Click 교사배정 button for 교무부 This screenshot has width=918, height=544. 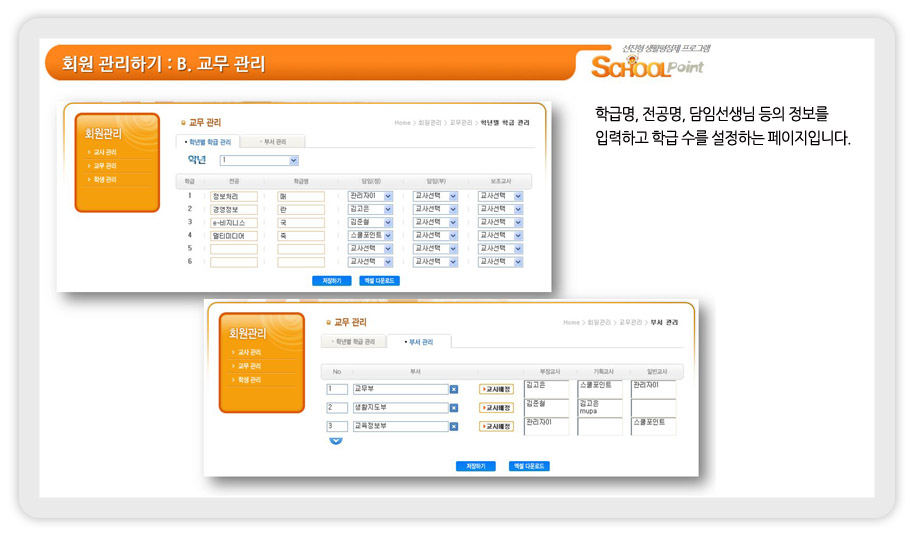coord(497,389)
